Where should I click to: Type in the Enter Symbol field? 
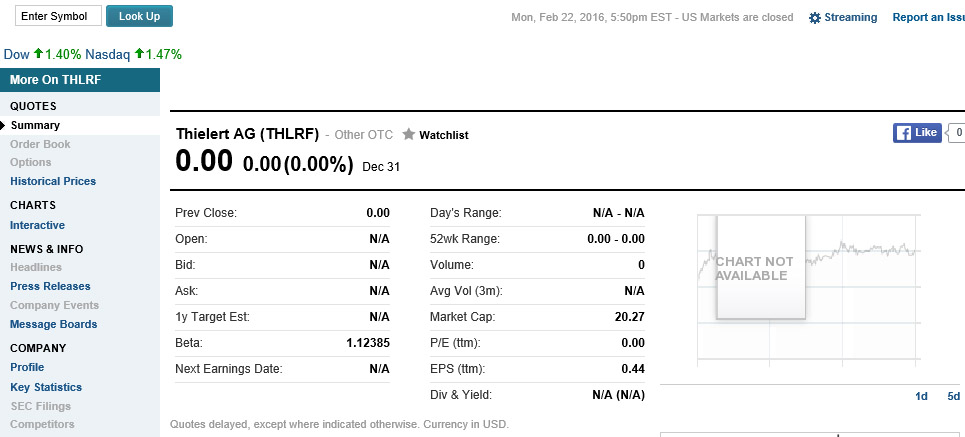click(59, 16)
